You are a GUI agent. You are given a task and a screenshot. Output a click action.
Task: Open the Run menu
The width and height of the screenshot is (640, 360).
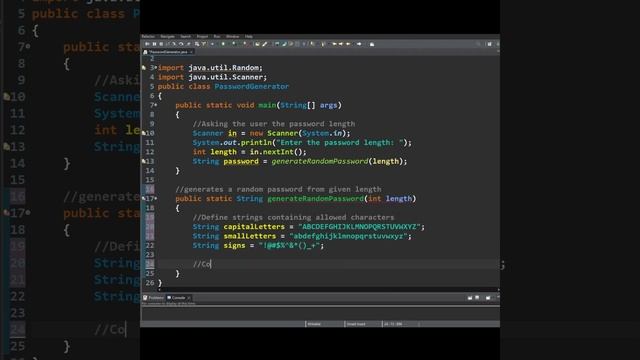(x=217, y=36)
